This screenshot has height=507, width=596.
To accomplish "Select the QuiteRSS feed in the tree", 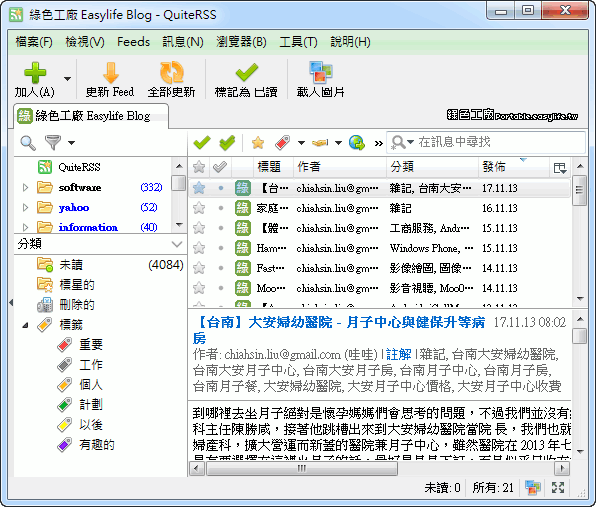I will point(79,167).
